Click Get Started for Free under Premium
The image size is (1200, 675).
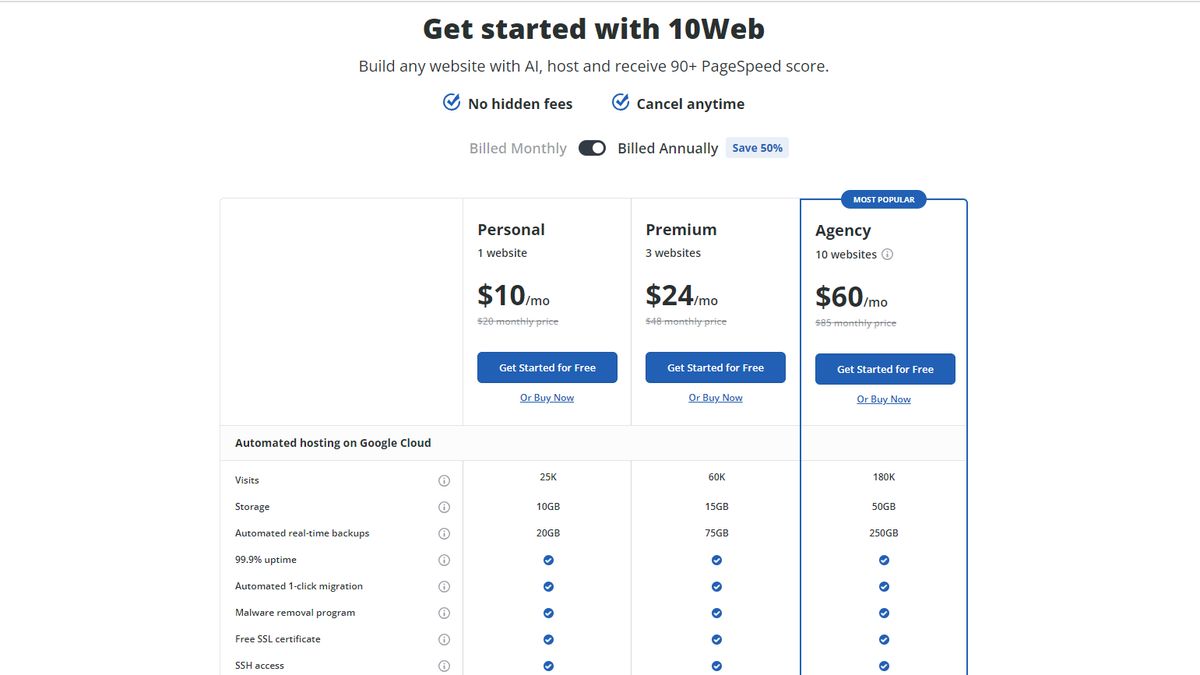715,367
